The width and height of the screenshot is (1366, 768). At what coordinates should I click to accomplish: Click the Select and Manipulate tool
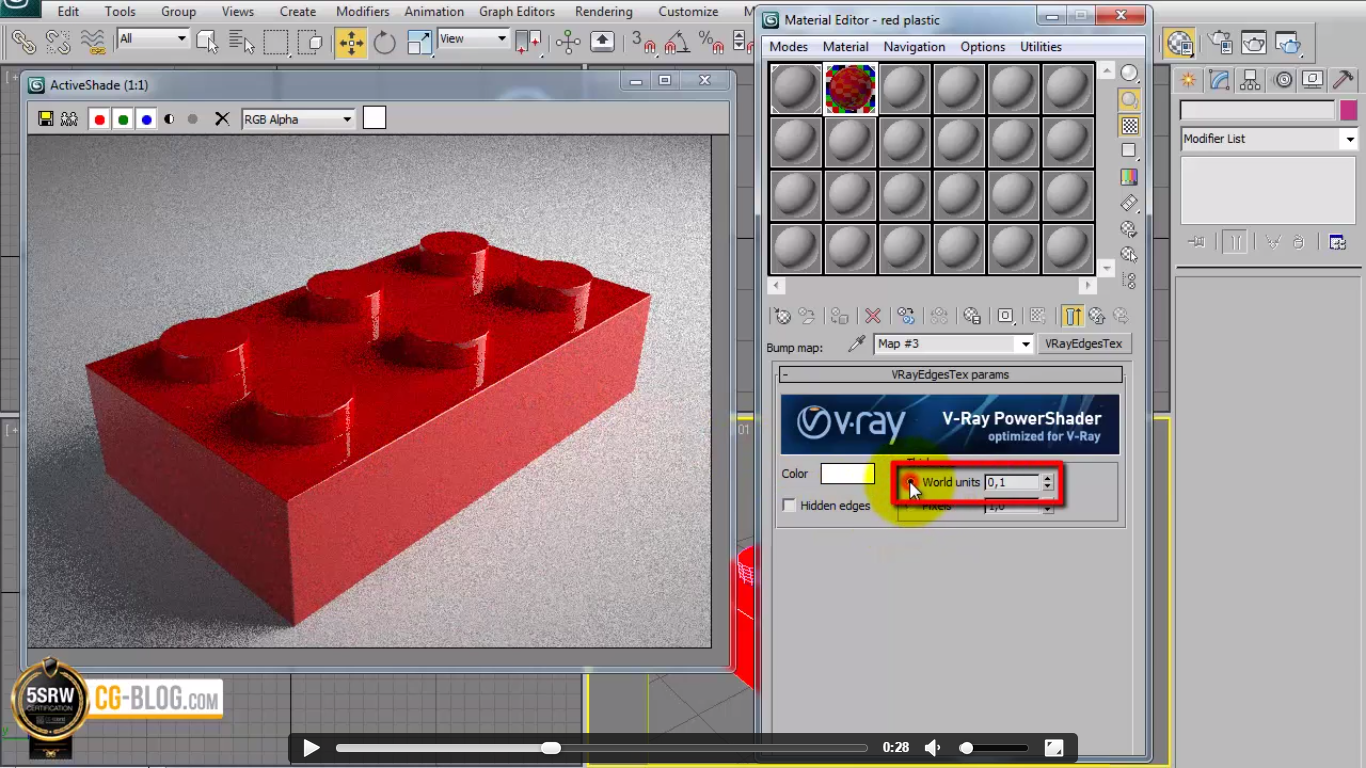tap(568, 42)
